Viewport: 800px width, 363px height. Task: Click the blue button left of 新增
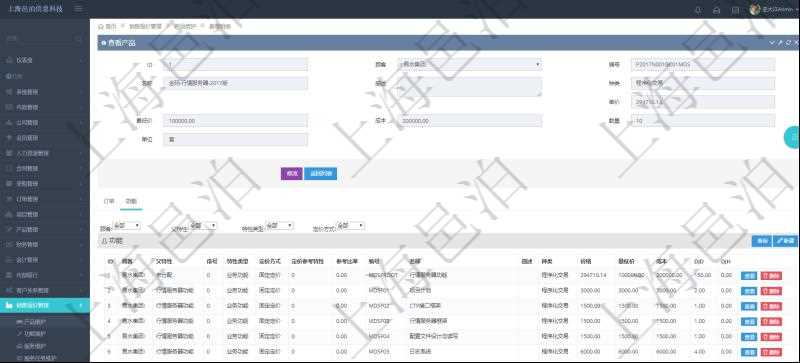click(761, 240)
